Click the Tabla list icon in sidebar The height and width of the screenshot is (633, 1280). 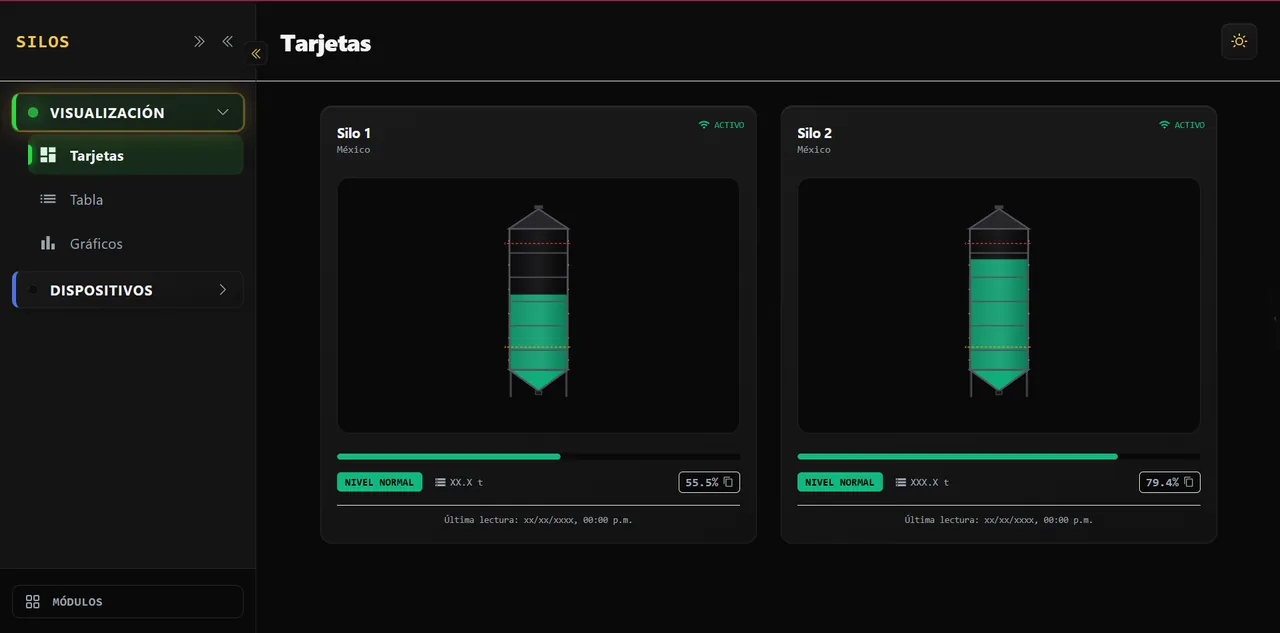pyautogui.click(x=48, y=199)
